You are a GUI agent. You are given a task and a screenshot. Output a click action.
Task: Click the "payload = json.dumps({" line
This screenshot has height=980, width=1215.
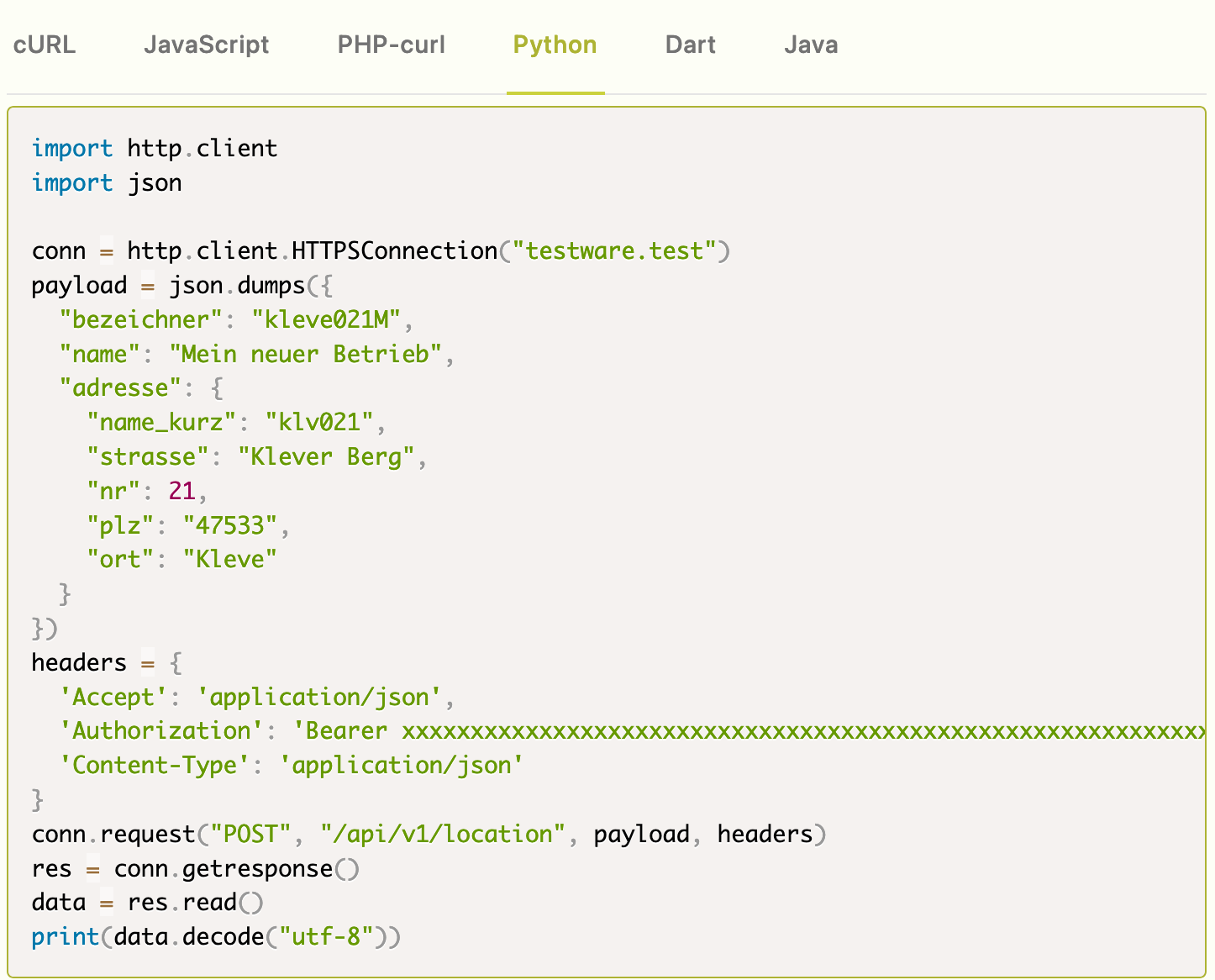[182, 285]
